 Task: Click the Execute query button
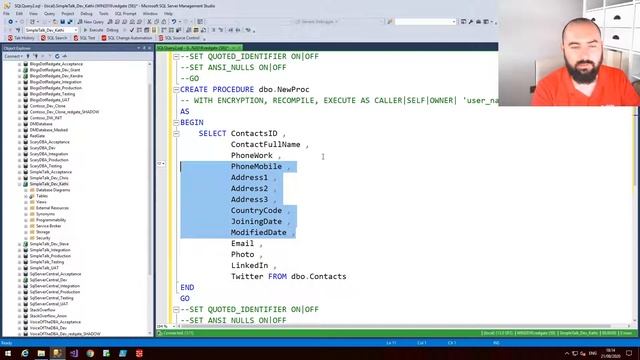[x=93, y=30]
